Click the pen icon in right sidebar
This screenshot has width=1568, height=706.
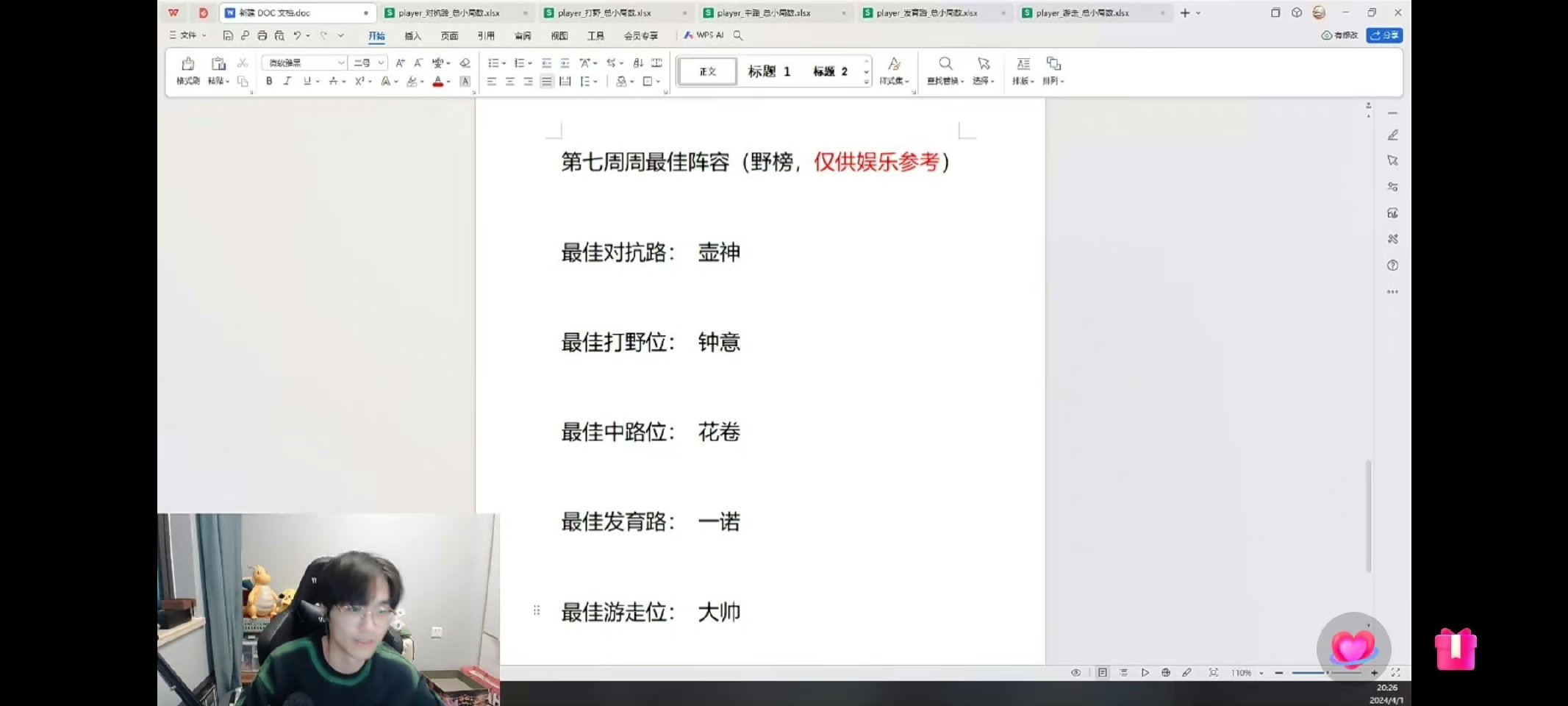coord(1392,135)
